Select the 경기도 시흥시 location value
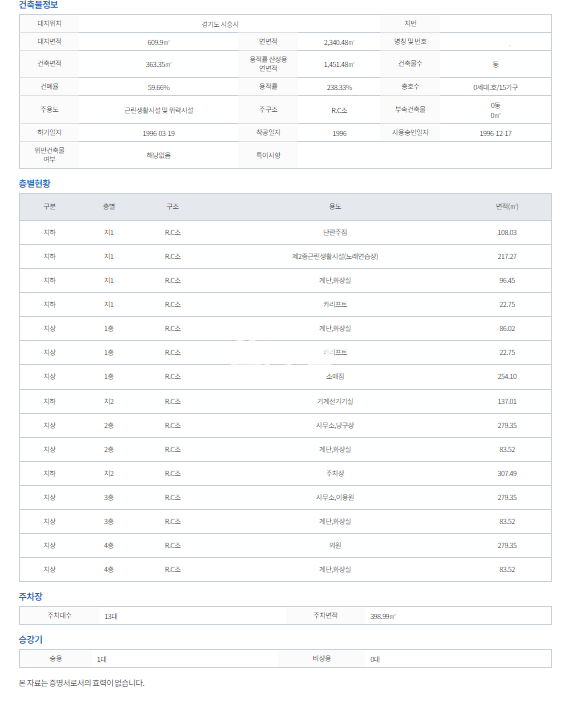 (x=220, y=24)
